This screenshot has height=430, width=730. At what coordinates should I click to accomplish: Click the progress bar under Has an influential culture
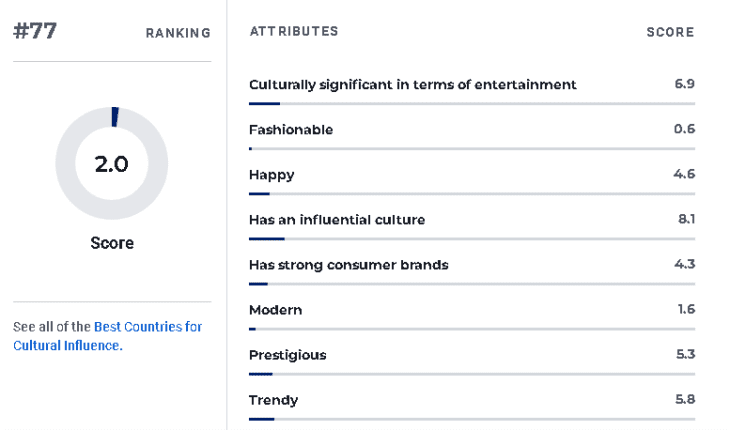472,239
